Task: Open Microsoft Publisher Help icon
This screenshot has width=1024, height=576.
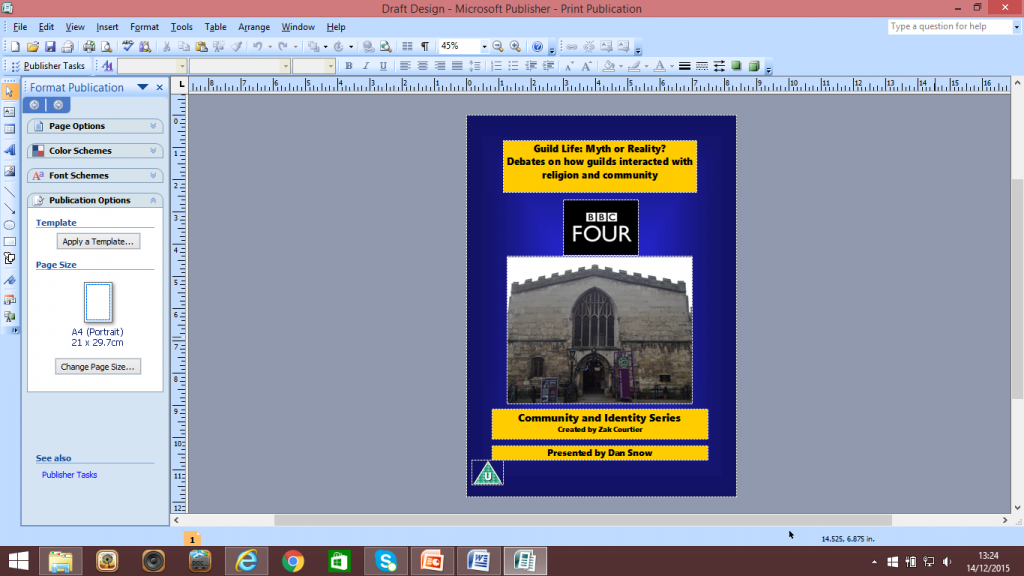Action: coord(537,46)
